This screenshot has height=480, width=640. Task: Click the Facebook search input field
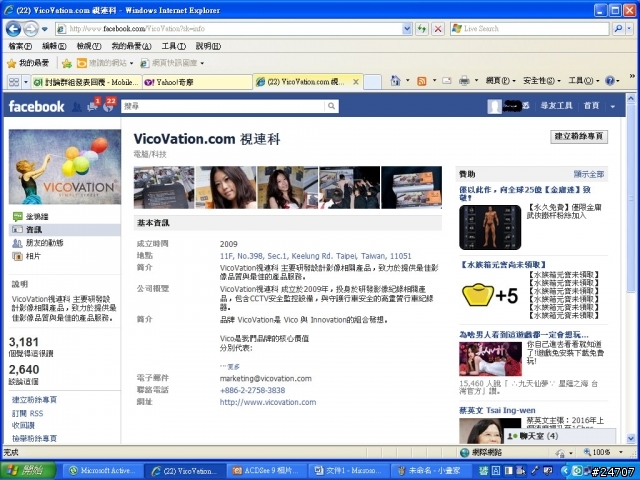(223, 106)
